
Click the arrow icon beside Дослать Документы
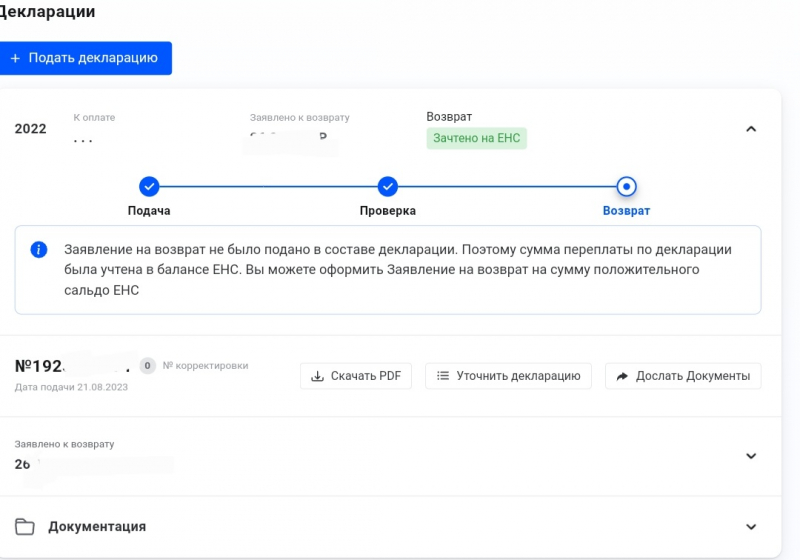pos(622,376)
